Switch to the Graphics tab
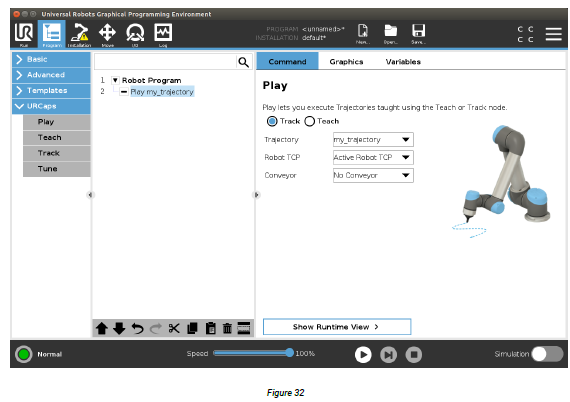570x402 pixels. [346, 61]
